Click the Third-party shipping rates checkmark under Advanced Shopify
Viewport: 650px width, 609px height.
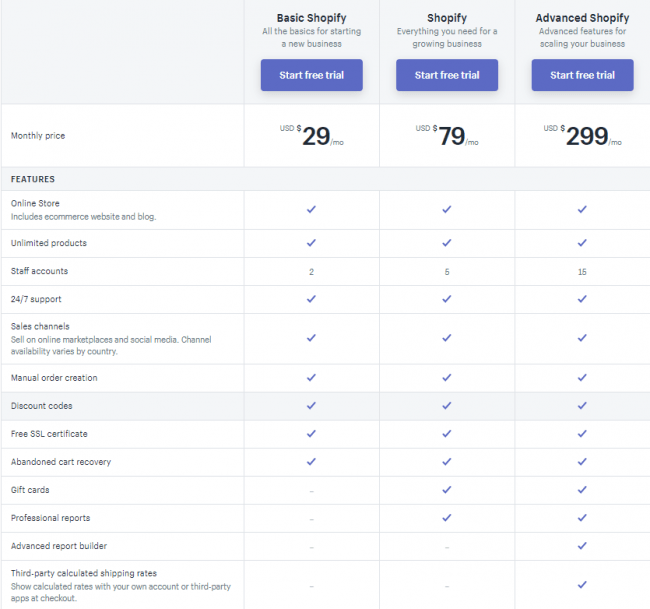[x=582, y=585]
